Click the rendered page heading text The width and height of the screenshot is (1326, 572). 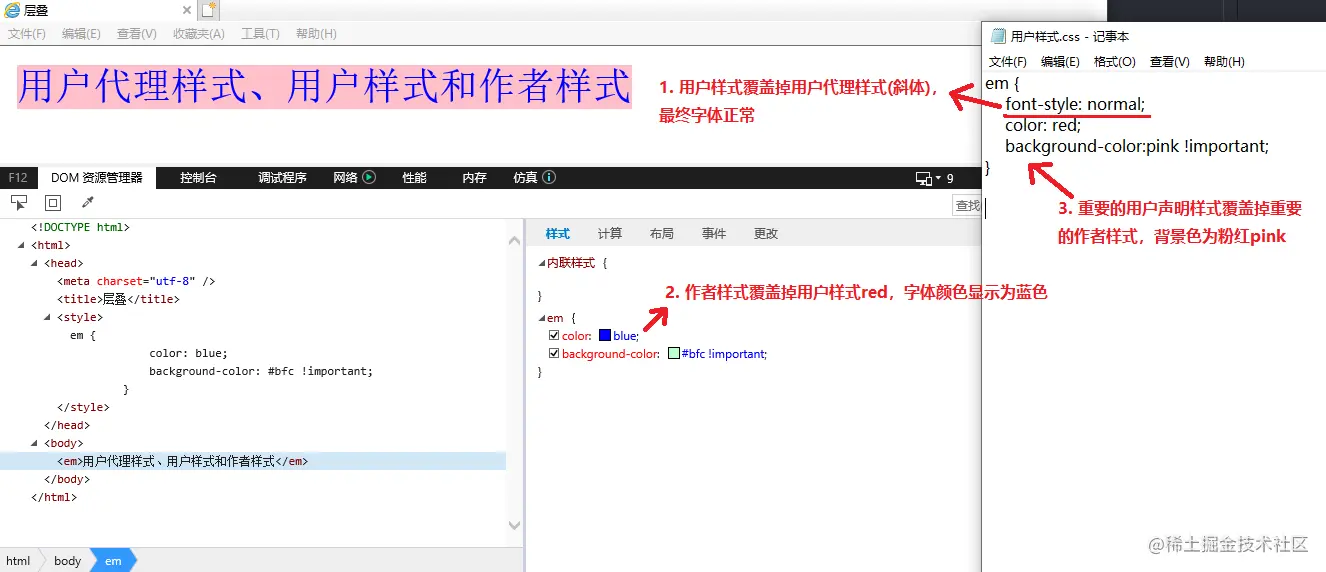tap(325, 86)
